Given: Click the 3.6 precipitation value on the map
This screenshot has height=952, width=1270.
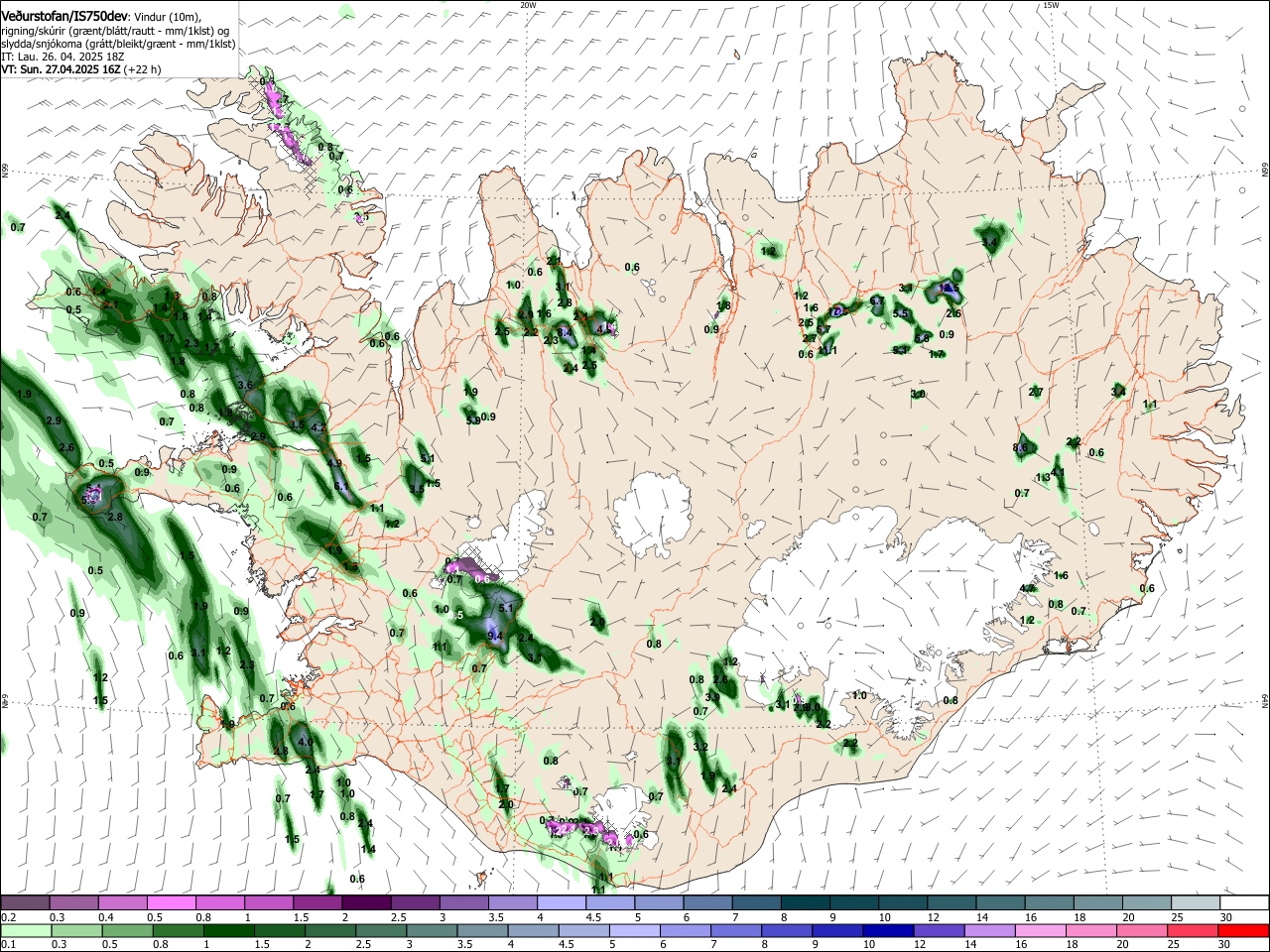Looking at the screenshot, I should coord(246,385).
